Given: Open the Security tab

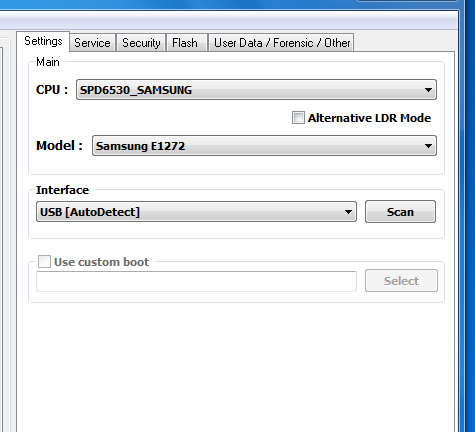Looking at the screenshot, I should pyautogui.click(x=141, y=43).
